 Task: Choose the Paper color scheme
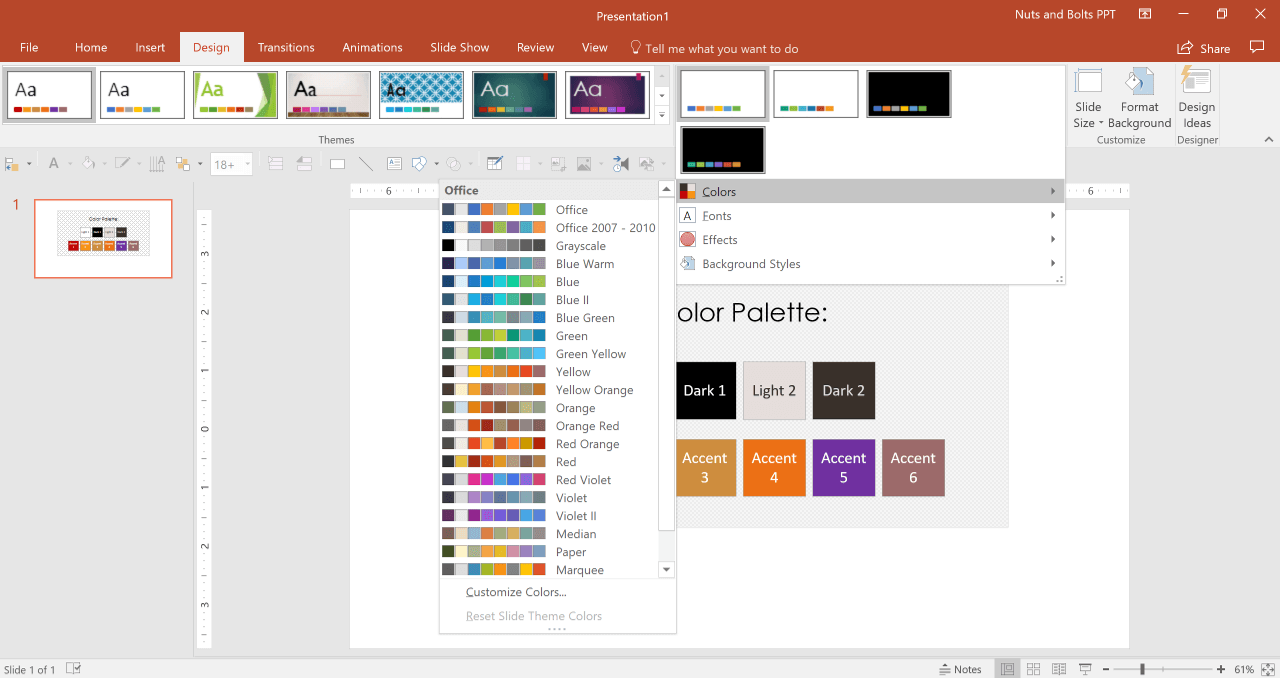pyautogui.click(x=549, y=551)
